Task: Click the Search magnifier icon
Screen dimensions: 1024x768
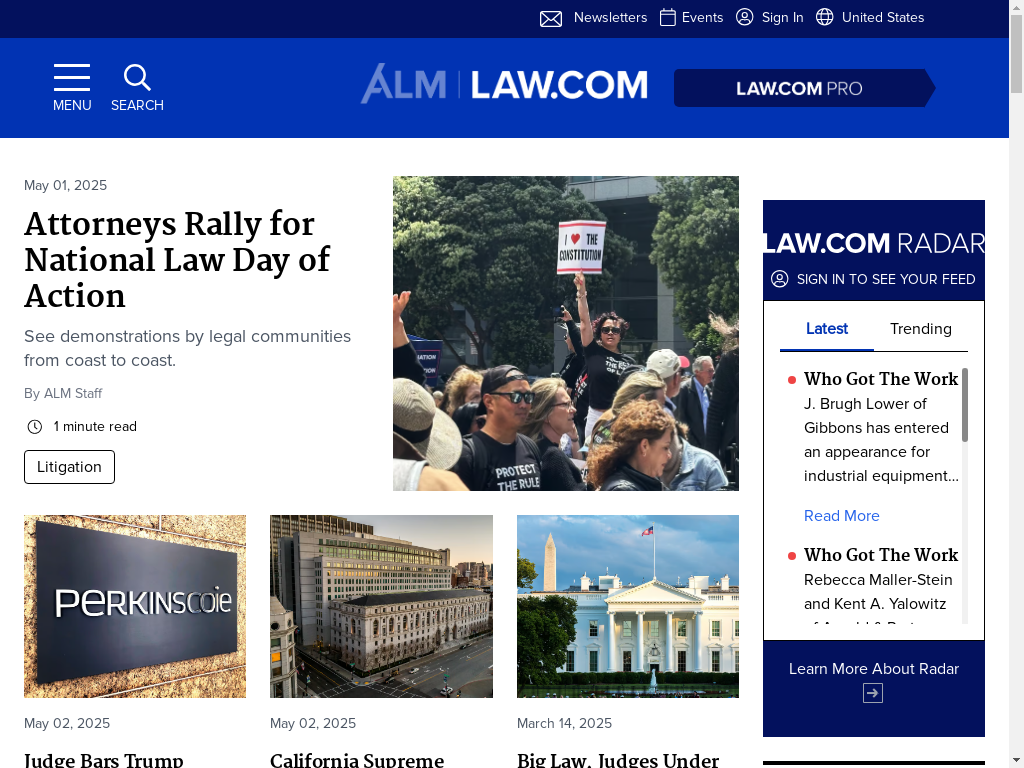Action: (x=137, y=78)
